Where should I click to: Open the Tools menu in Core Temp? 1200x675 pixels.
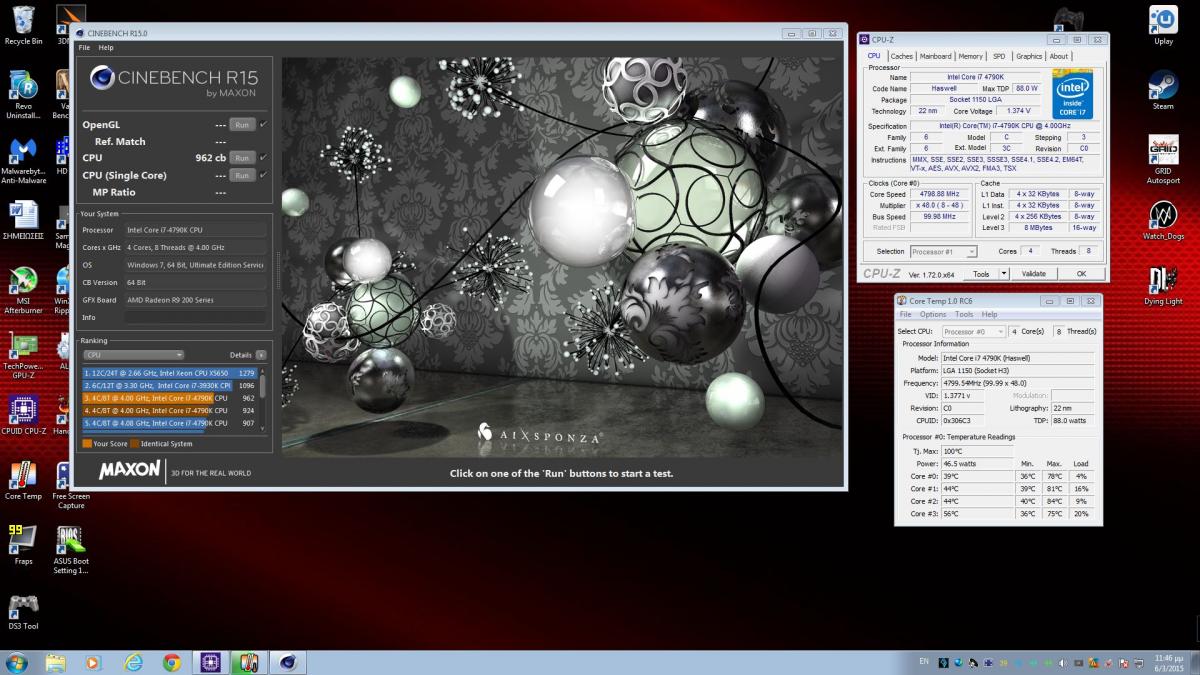tap(964, 314)
